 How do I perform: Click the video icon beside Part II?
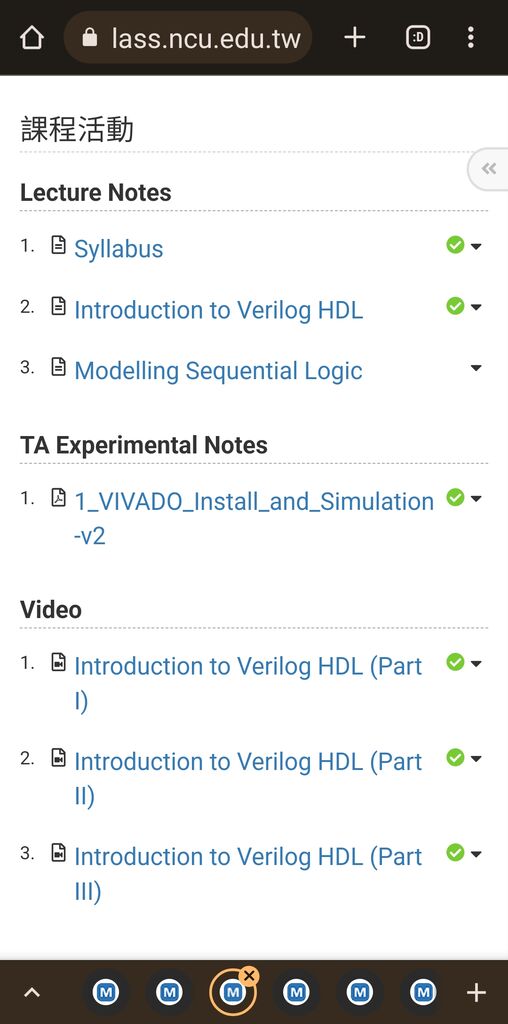tap(59, 758)
